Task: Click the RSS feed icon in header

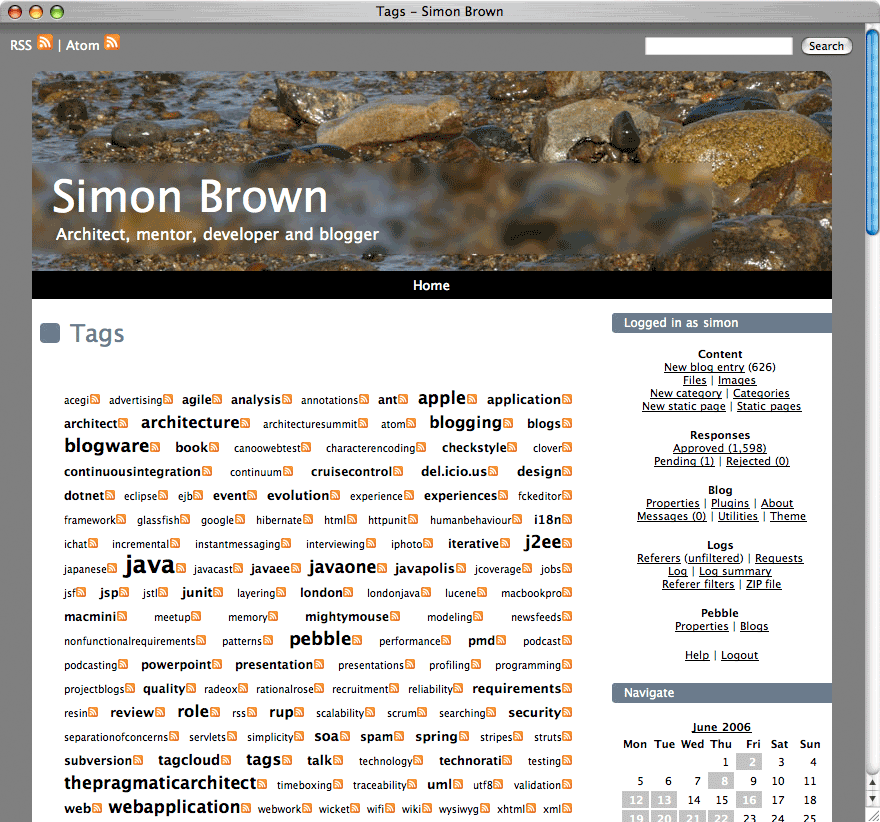Action: 45,42
